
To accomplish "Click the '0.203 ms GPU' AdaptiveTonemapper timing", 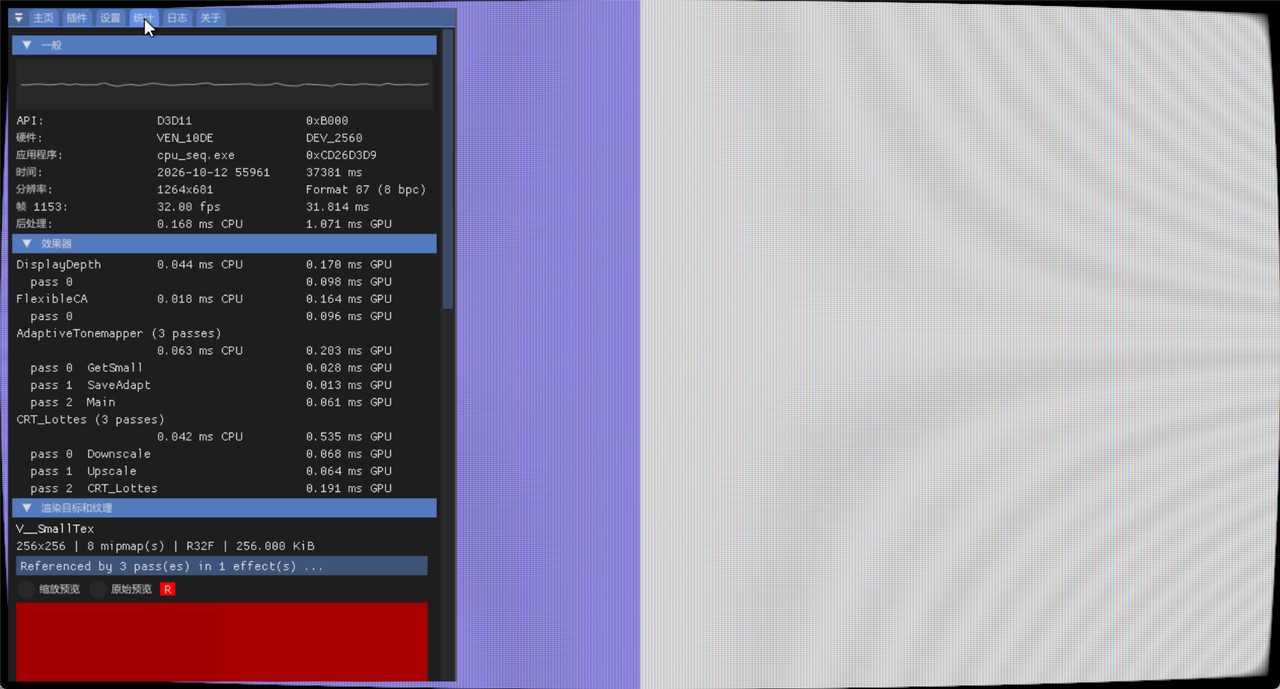I will pyautogui.click(x=349, y=350).
